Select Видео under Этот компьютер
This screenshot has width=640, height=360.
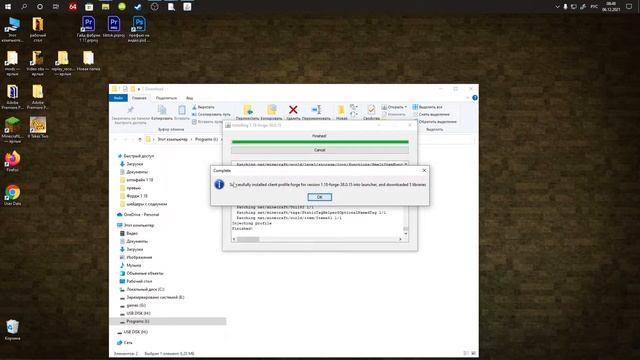tap(131, 233)
